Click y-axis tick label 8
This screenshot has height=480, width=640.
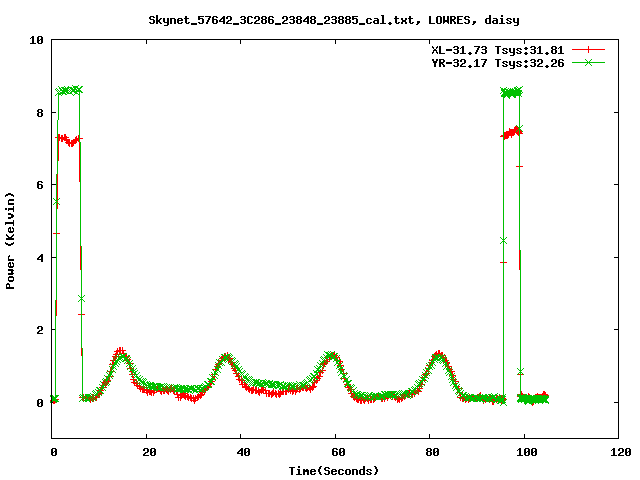point(40,113)
